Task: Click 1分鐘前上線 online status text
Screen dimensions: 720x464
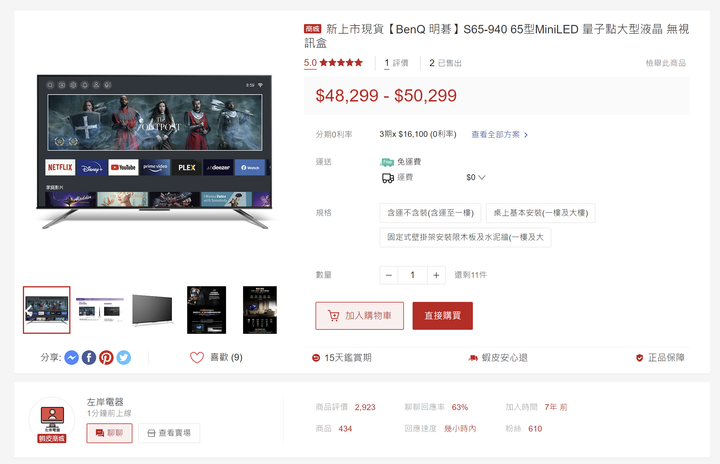Action: (109, 413)
